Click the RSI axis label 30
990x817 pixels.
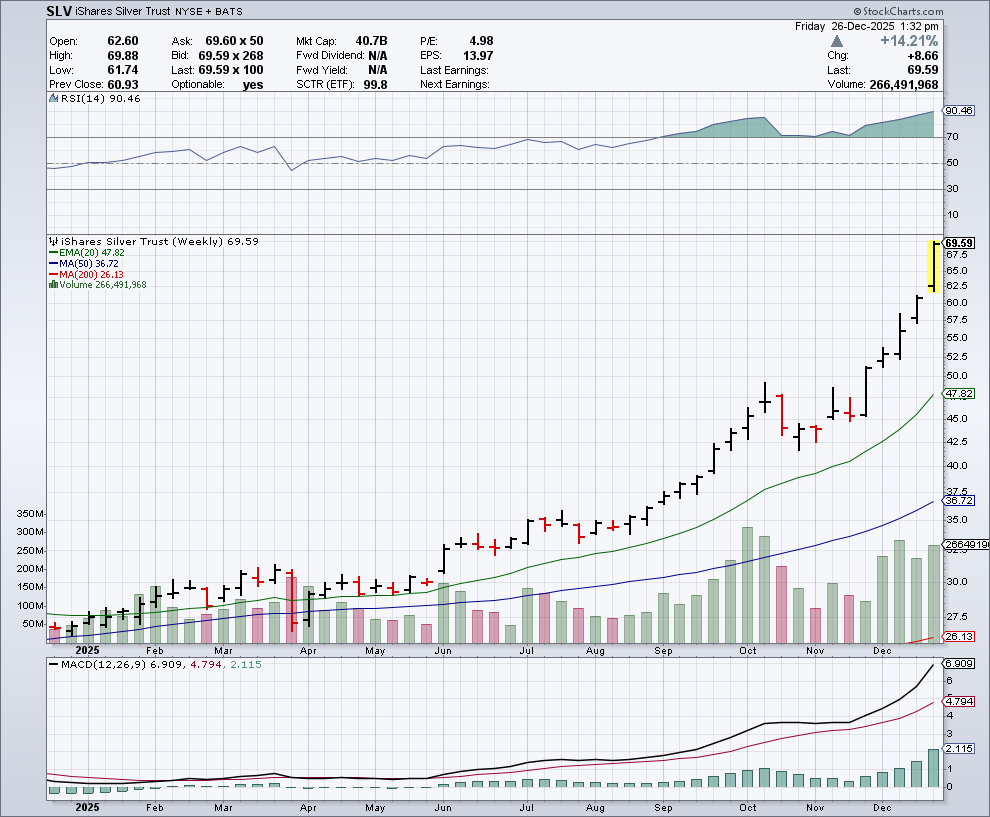[x=952, y=189]
